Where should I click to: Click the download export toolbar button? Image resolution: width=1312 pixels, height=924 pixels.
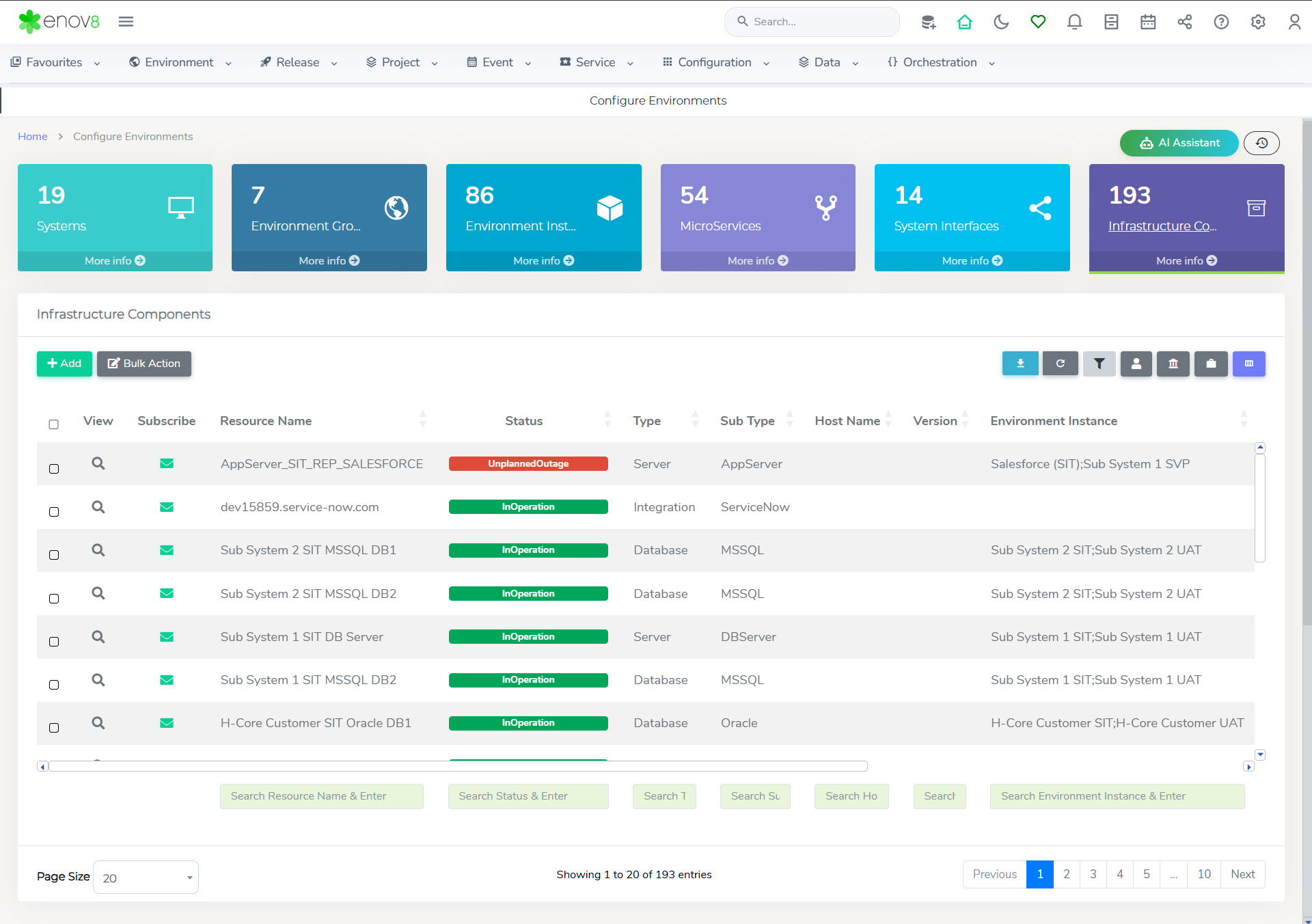1020,364
